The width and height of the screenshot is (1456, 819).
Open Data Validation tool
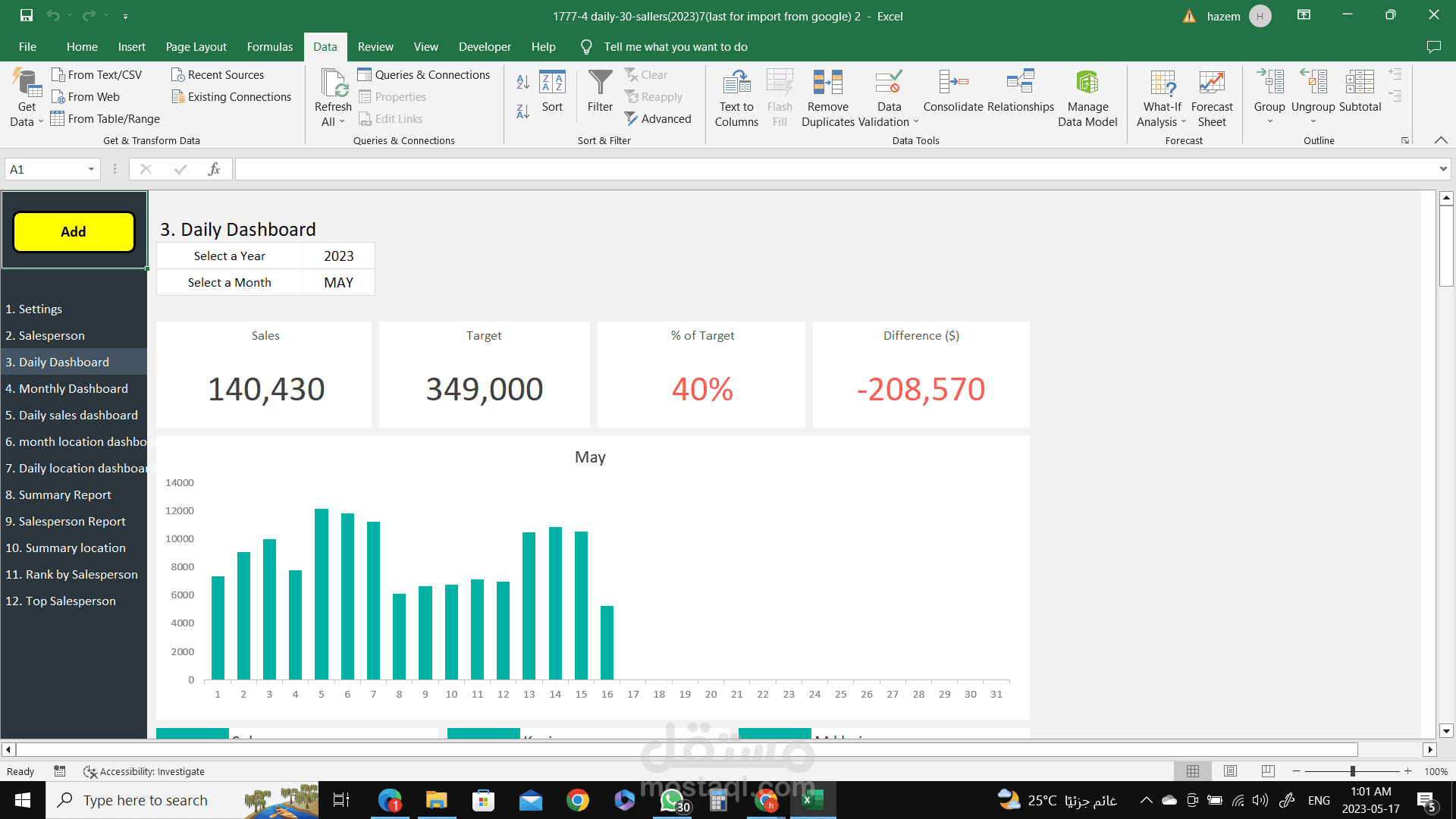[x=889, y=99]
